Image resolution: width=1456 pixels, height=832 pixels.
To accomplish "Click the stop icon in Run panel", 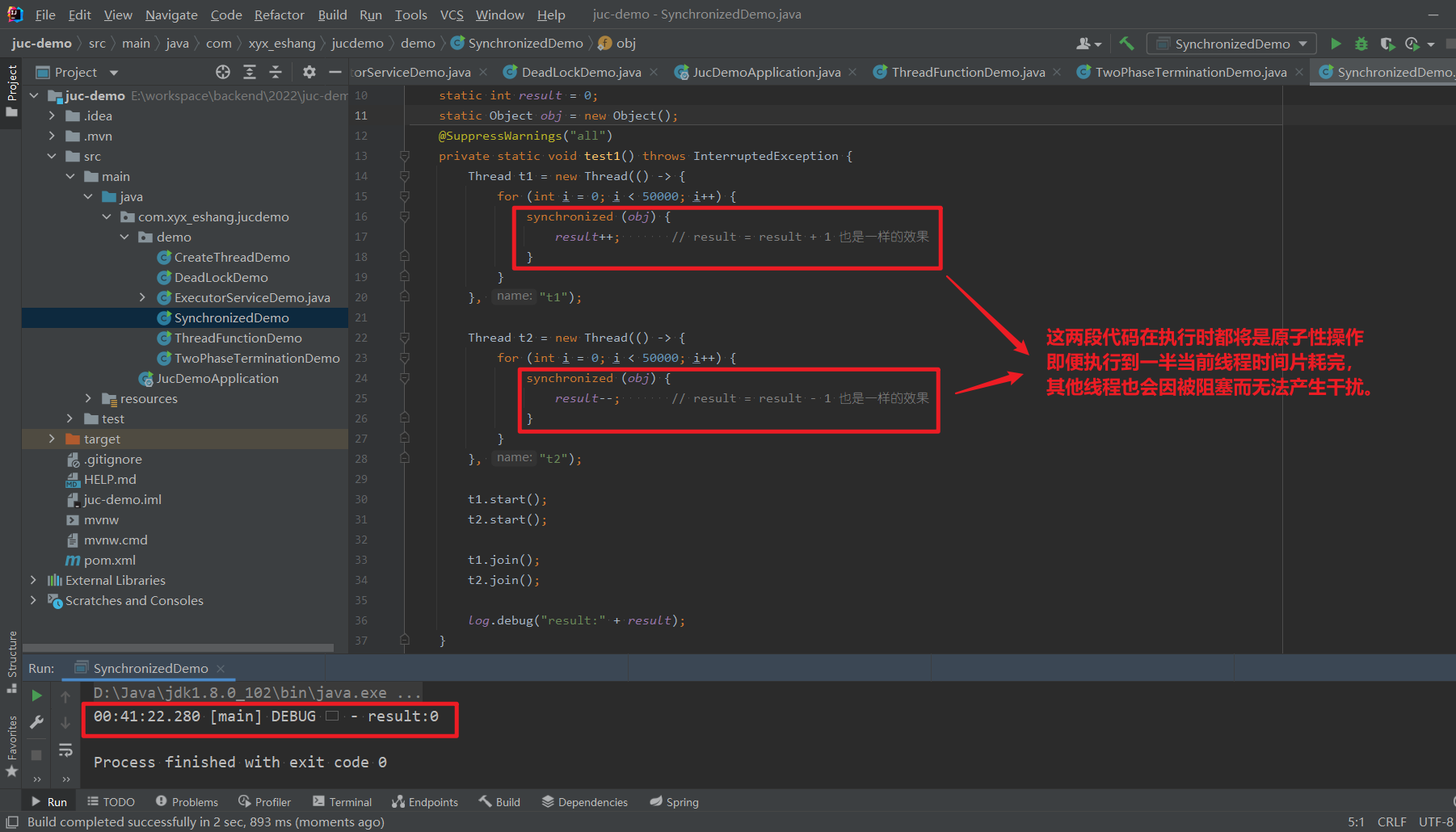I will click(x=36, y=754).
